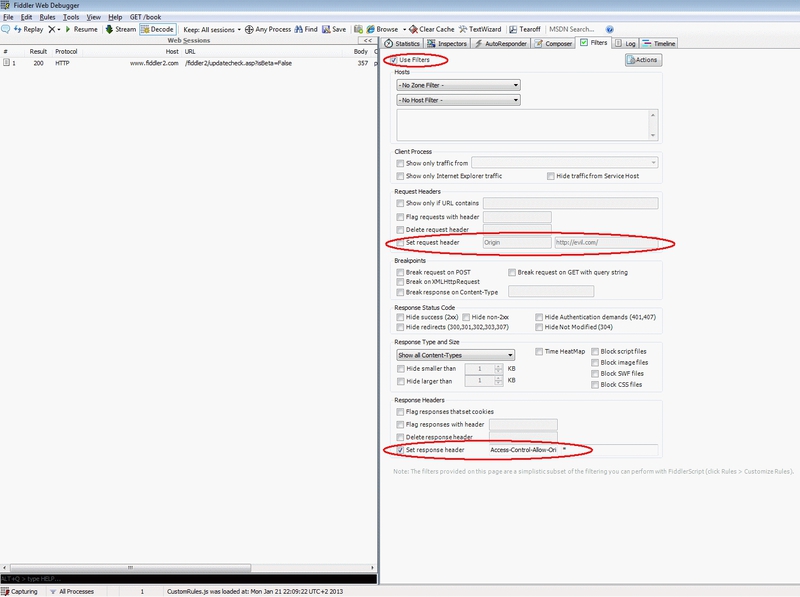Screen dimensions: 800x597
Task: Launch Browse in Internet Explorer
Action: click(382, 30)
